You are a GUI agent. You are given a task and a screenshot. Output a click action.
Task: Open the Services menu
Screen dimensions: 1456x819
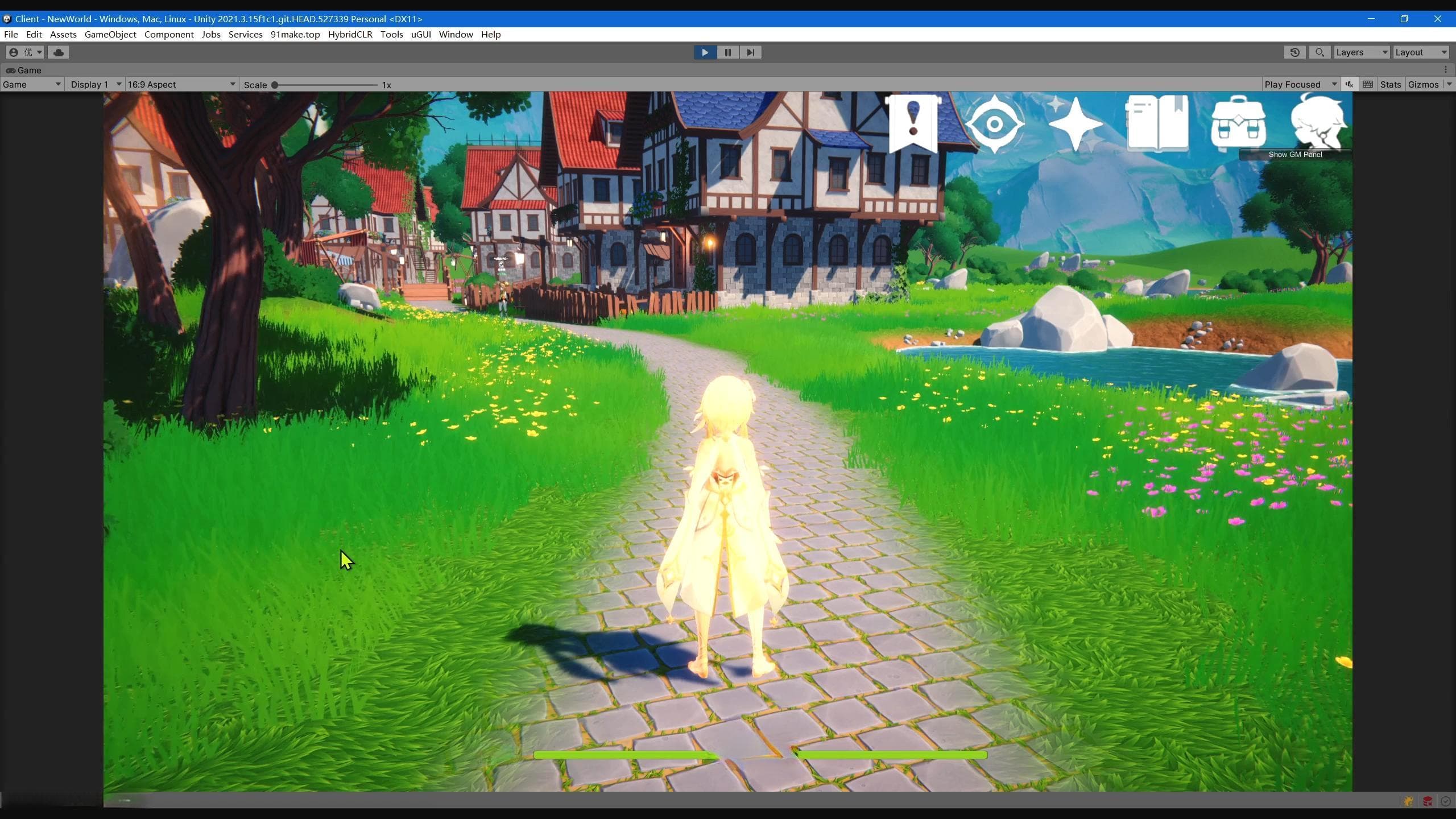tap(245, 35)
